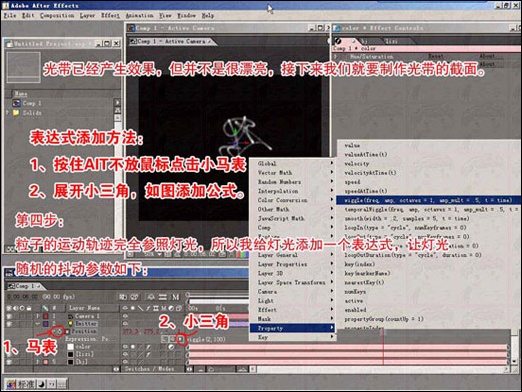
Task: Open the Vector Math expression submenu
Action: (x=292, y=173)
